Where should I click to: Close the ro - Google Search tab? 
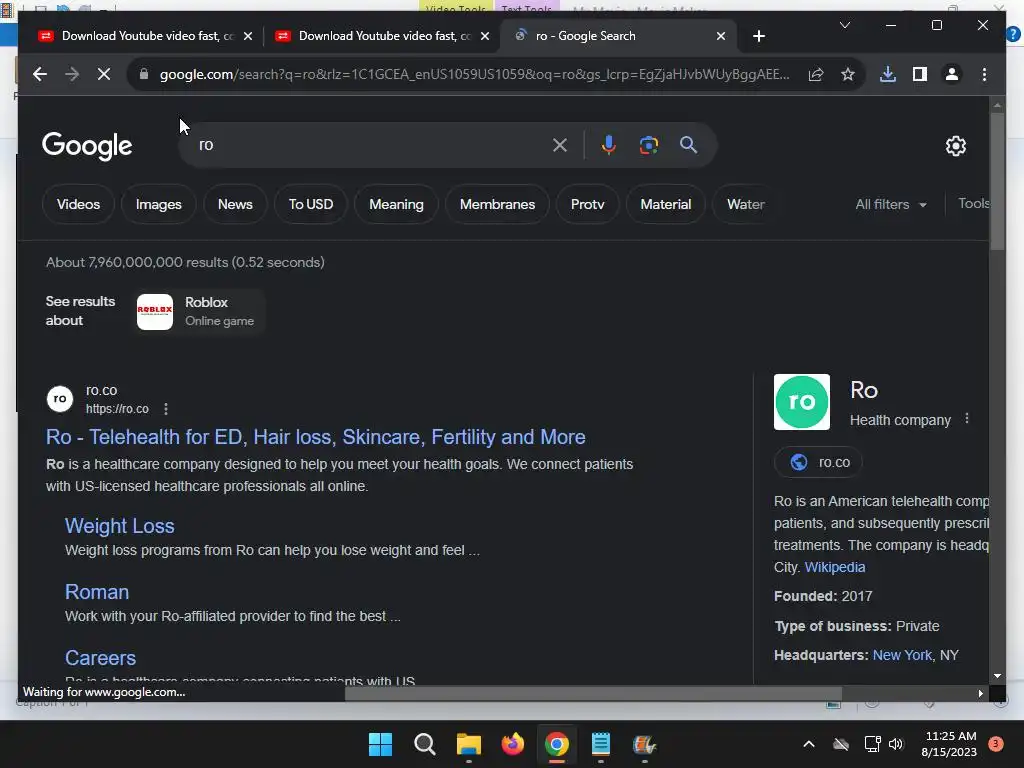tap(720, 37)
